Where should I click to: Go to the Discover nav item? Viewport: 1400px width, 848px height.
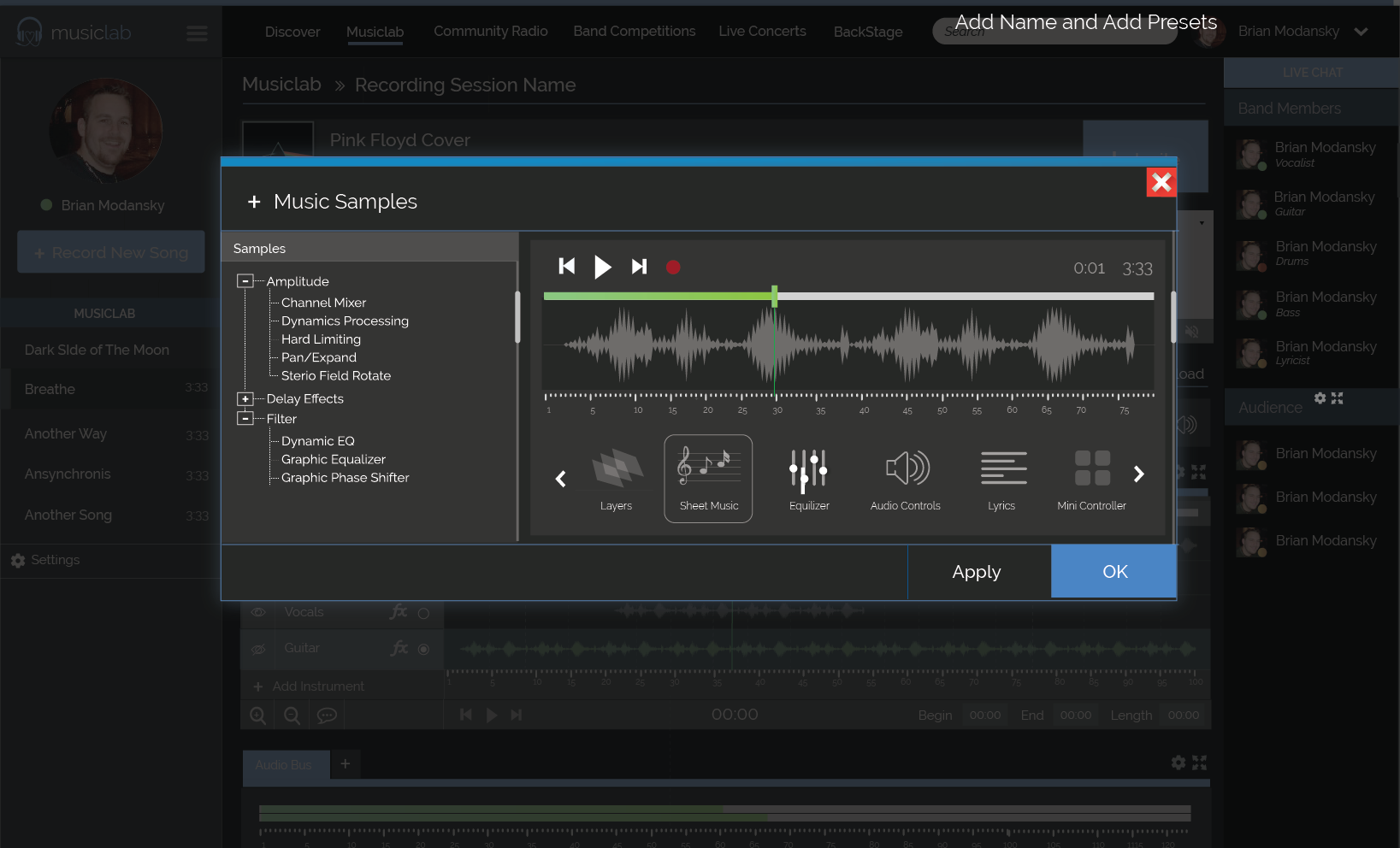click(292, 32)
